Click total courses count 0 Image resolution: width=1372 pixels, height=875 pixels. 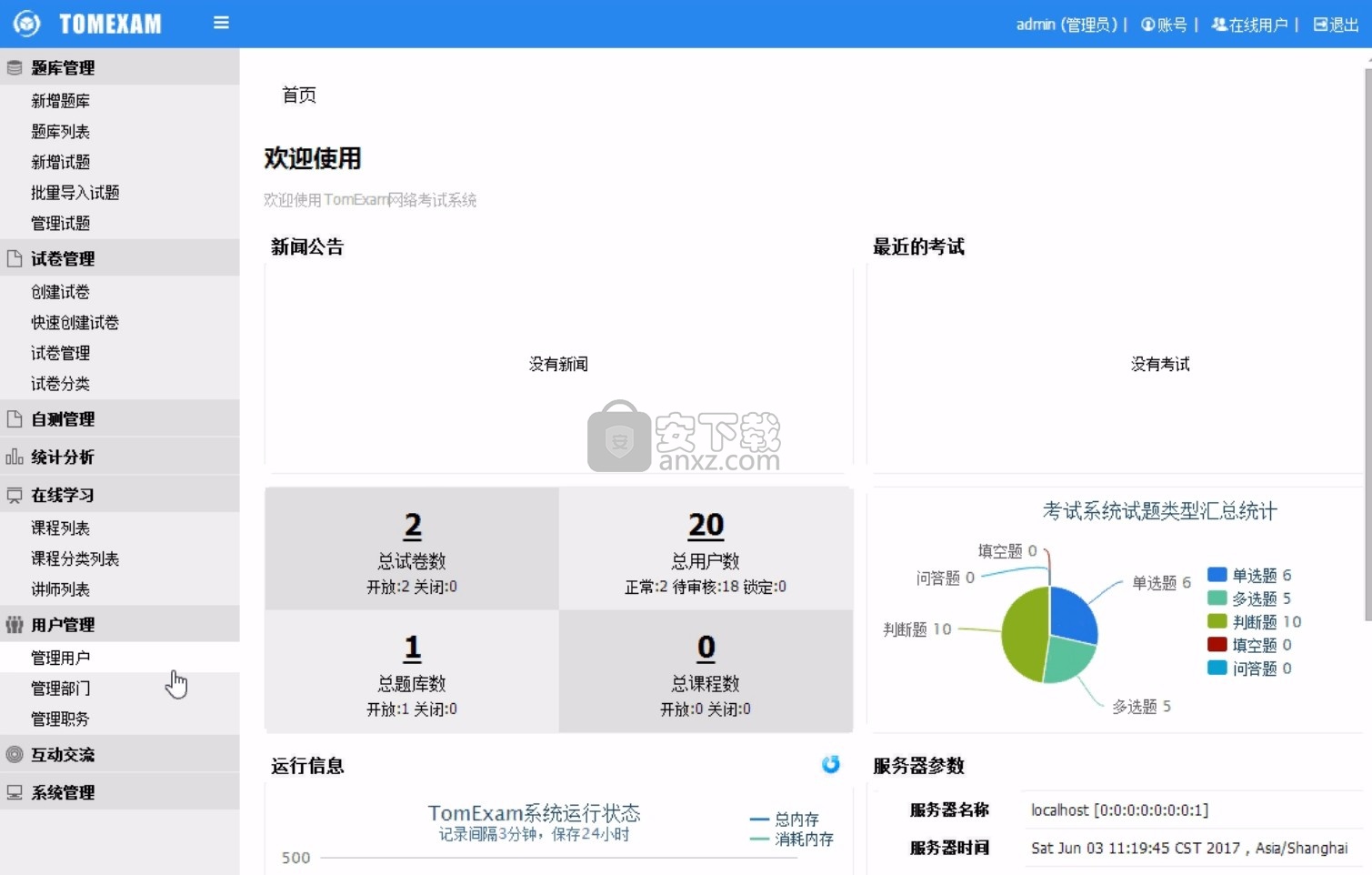706,647
